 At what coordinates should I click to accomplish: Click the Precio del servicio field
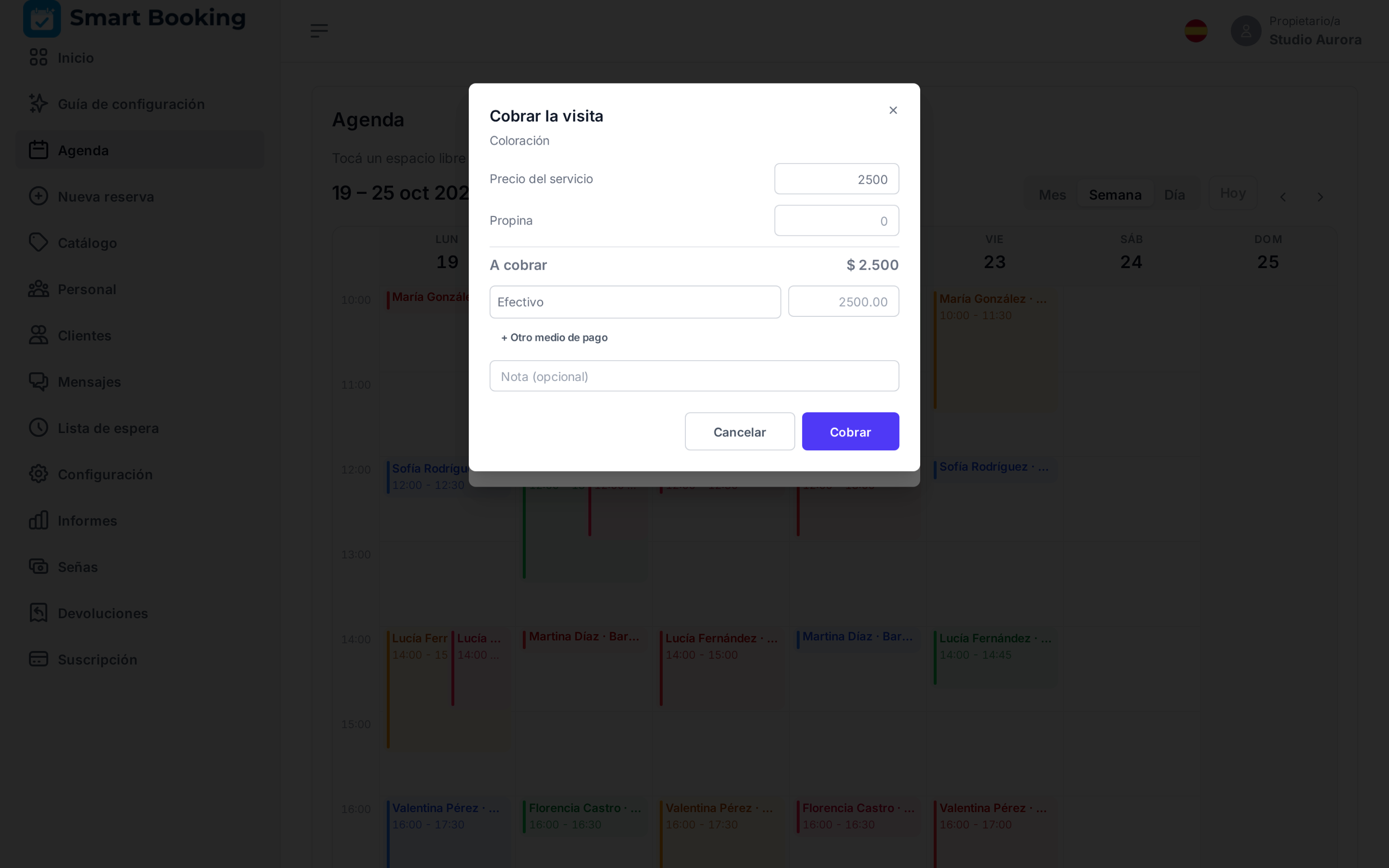click(x=836, y=179)
